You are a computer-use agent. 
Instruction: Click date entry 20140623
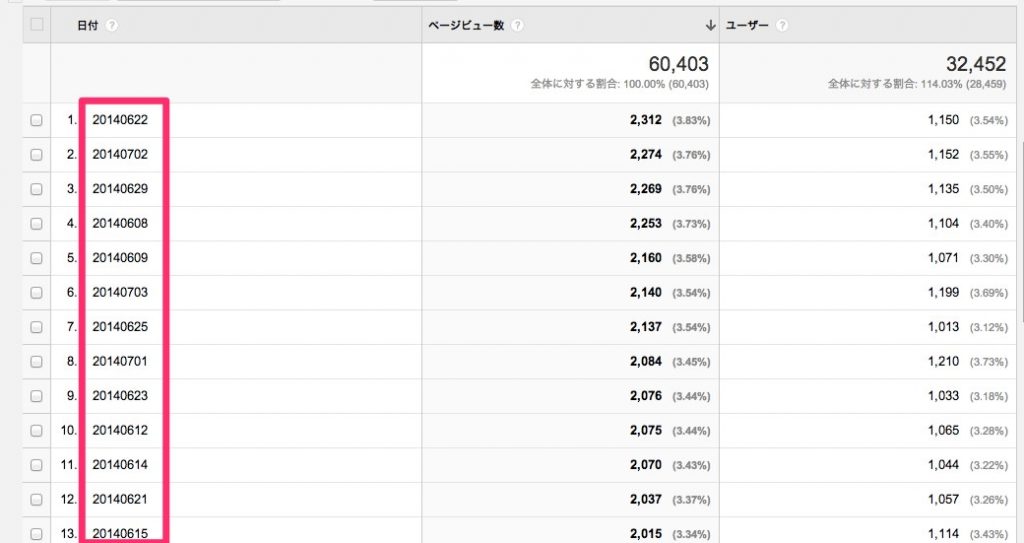tap(120, 395)
